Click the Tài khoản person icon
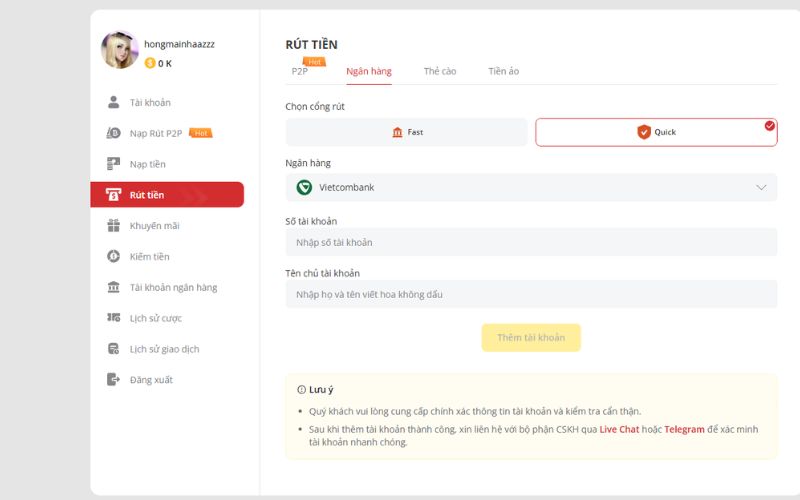Image resolution: width=800 pixels, height=500 pixels. pos(113,103)
